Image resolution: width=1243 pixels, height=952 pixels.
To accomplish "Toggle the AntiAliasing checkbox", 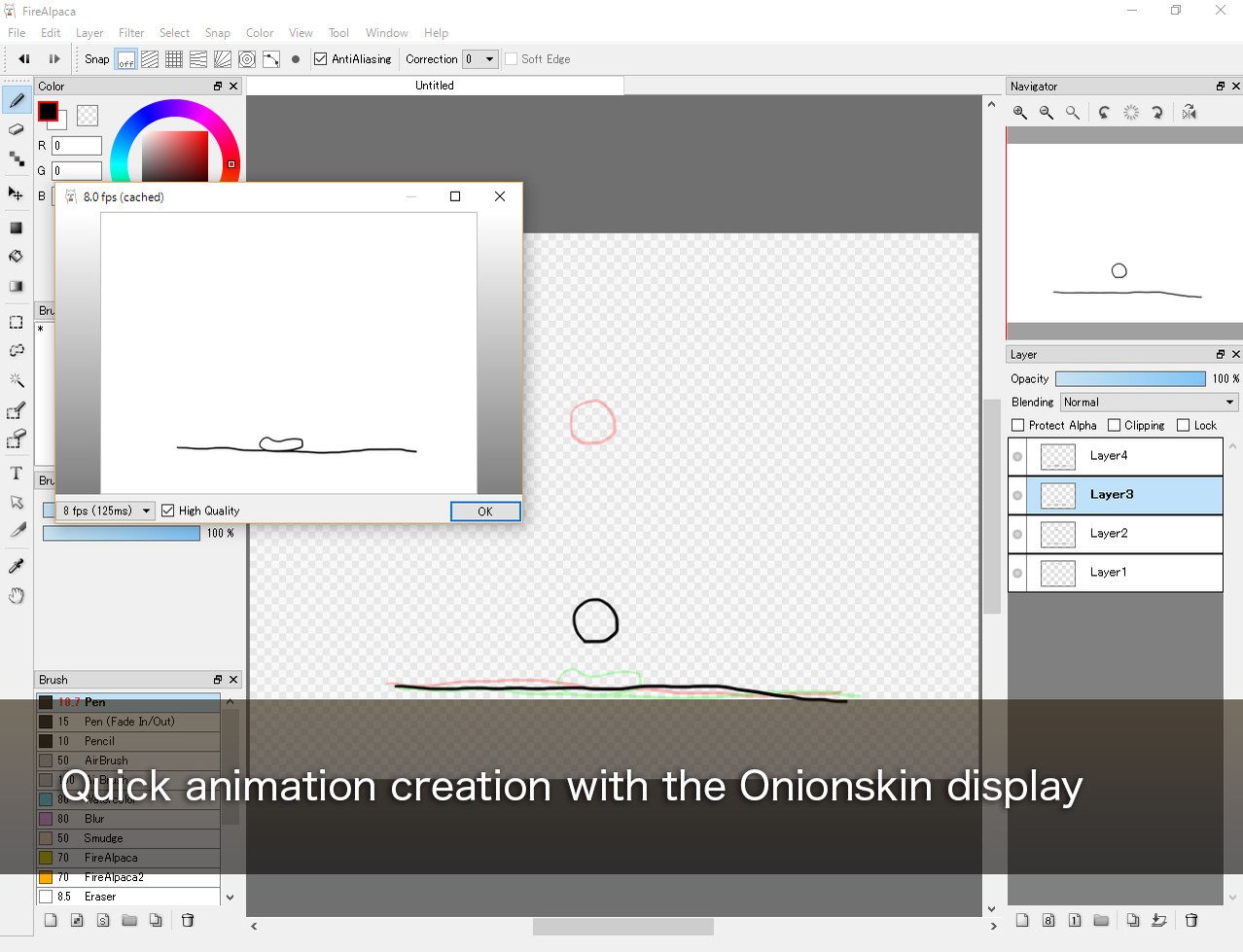I will tap(321, 59).
